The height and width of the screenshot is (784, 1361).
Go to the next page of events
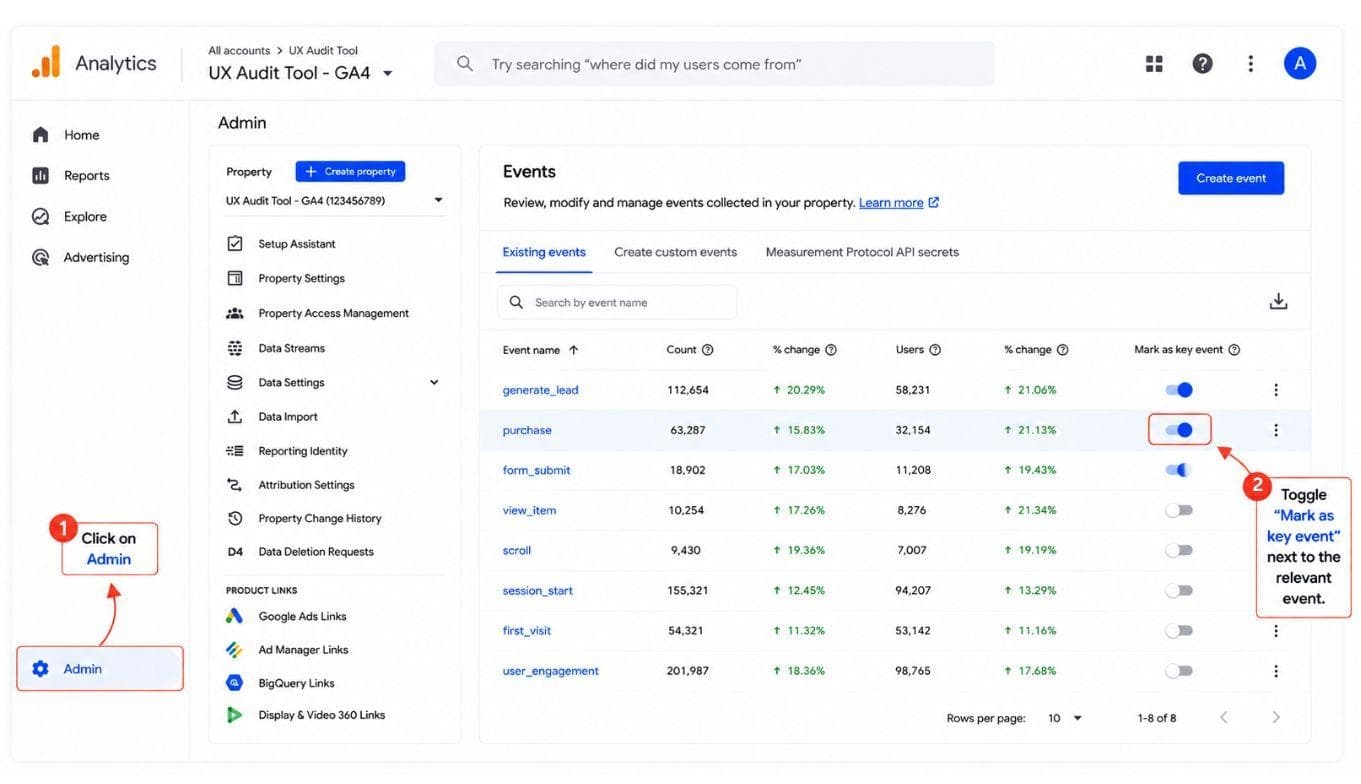pos(1276,718)
